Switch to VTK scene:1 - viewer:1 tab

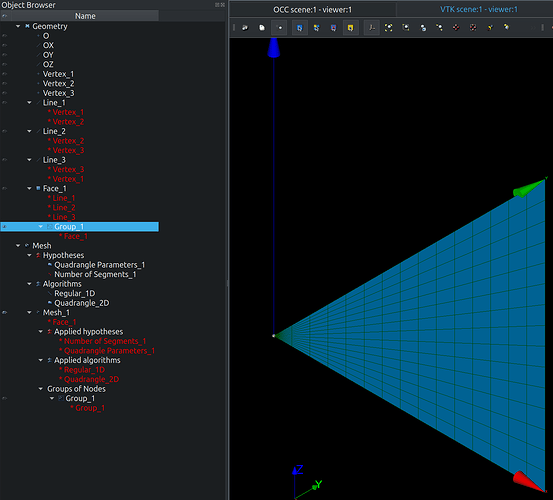(x=479, y=10)
